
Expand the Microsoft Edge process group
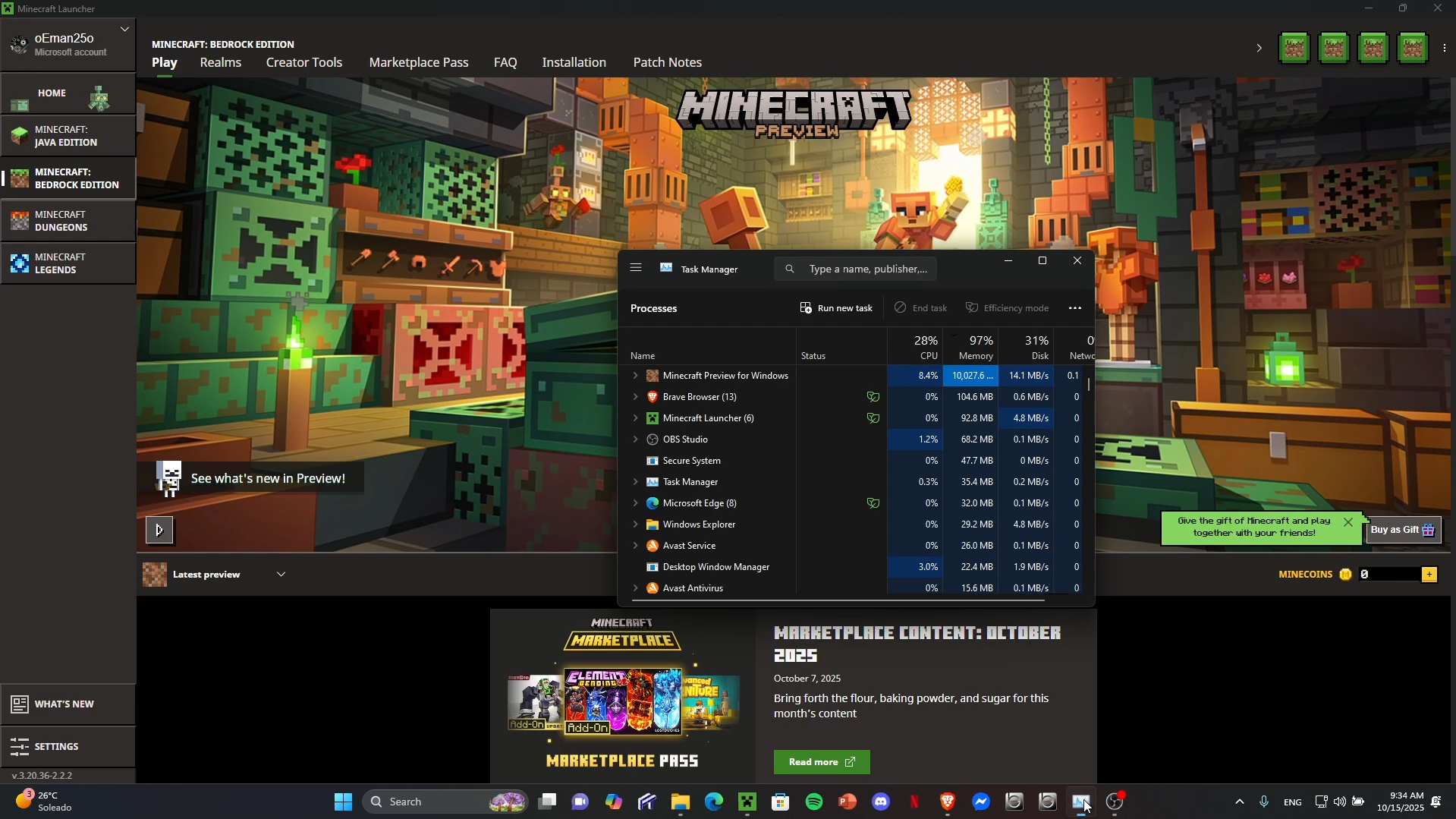(636, 503)
